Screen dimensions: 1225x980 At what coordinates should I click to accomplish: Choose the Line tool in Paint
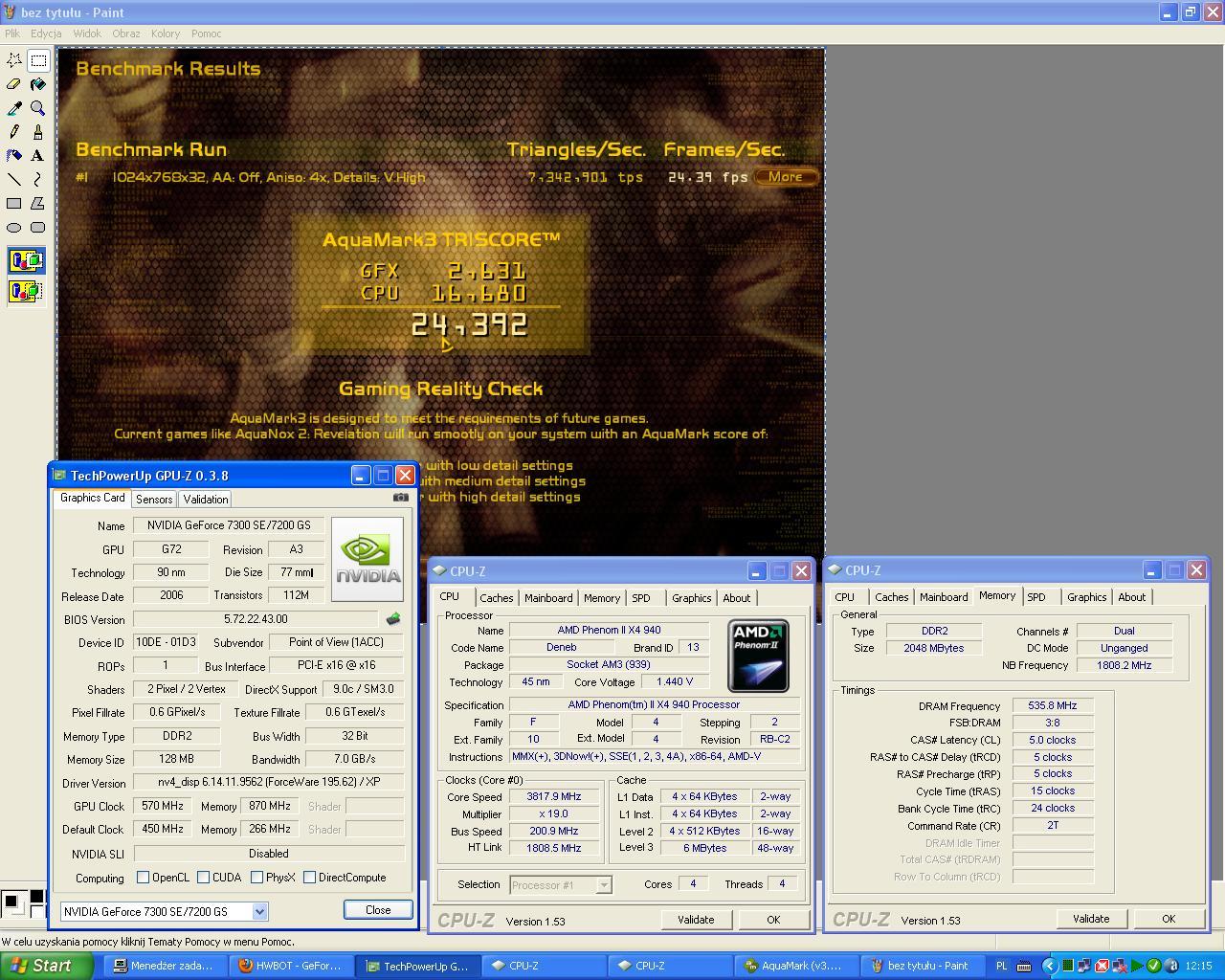click(14, 179)
